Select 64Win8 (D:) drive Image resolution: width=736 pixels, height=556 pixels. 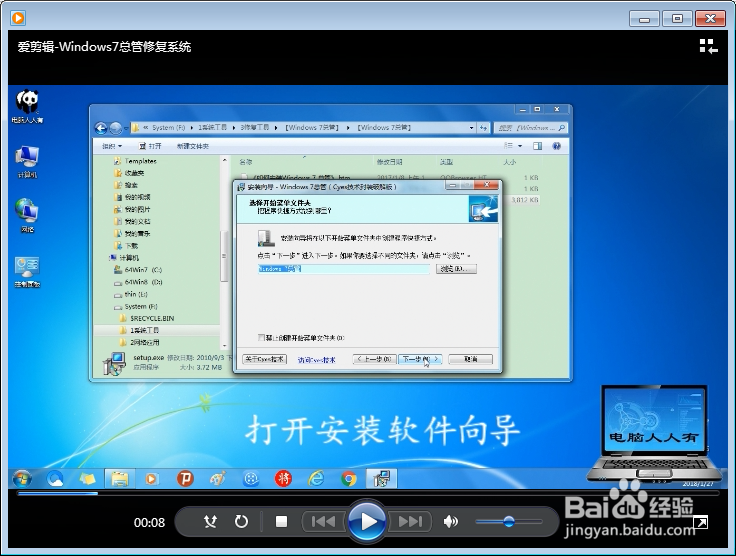pos(138,282)
